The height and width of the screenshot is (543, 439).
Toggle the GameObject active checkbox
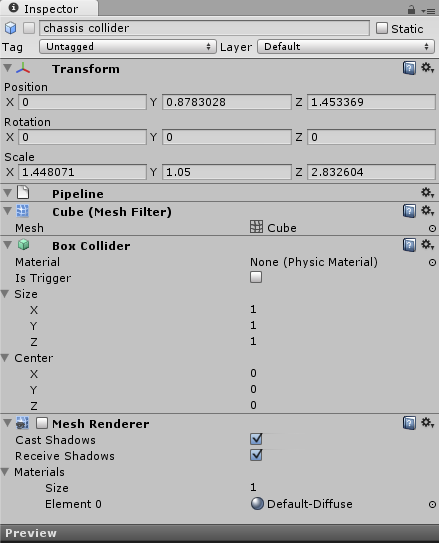point(29,28)
